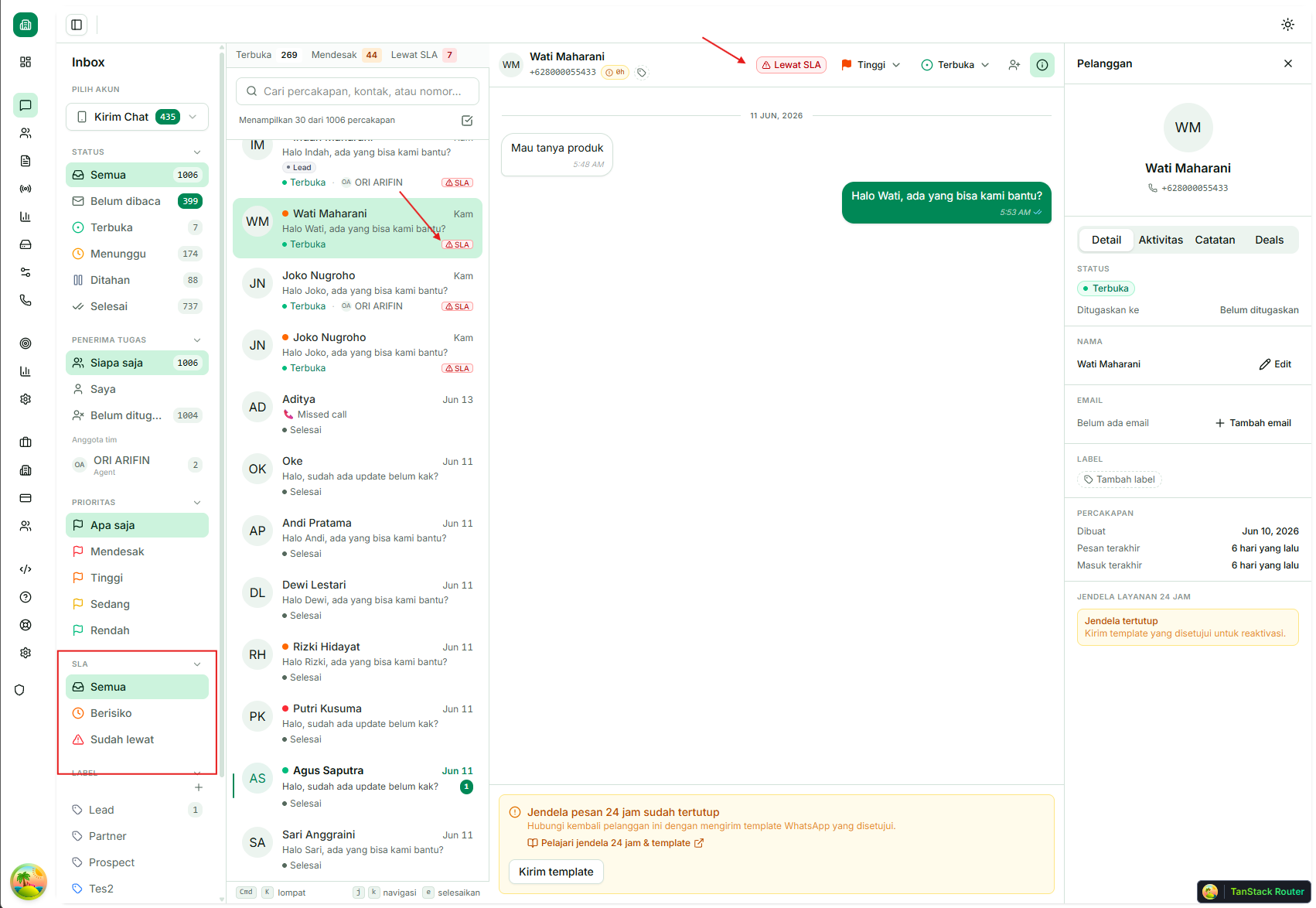The image size is (1316, 908).
Task: Collapse the PRIORITAS section
Action: pyautogui.click(x=197, y=503)
